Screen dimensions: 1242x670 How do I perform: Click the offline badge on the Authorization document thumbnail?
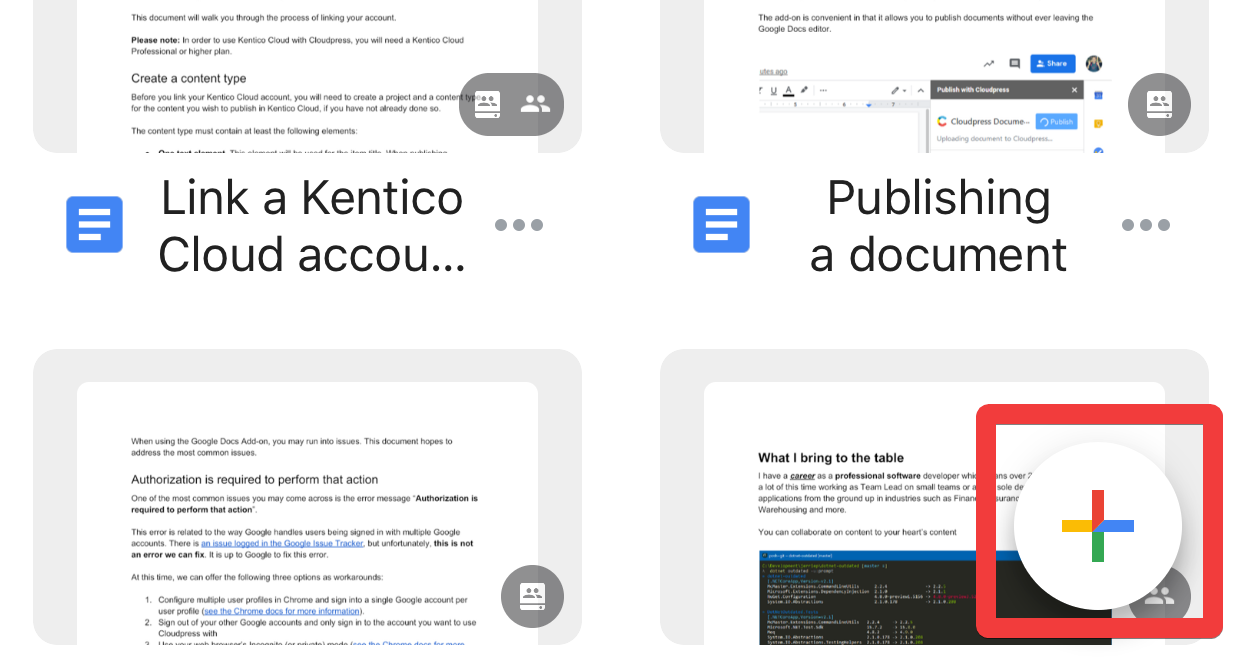coord(532,596)
